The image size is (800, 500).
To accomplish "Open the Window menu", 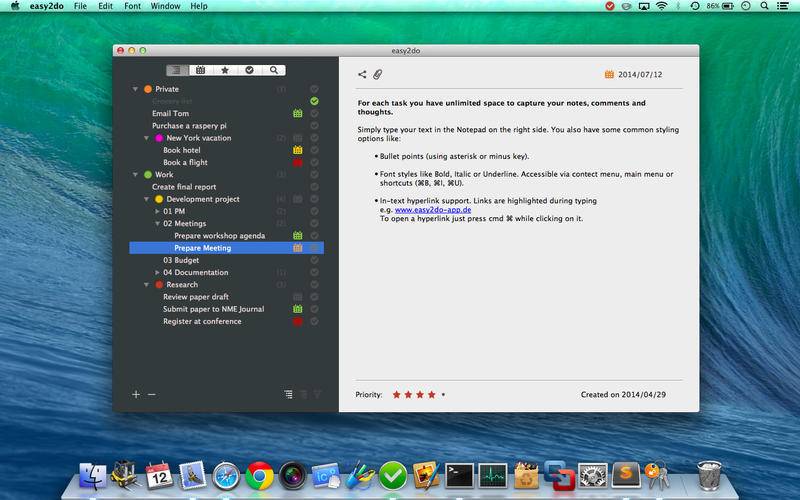I will click(x=165, y=6).
